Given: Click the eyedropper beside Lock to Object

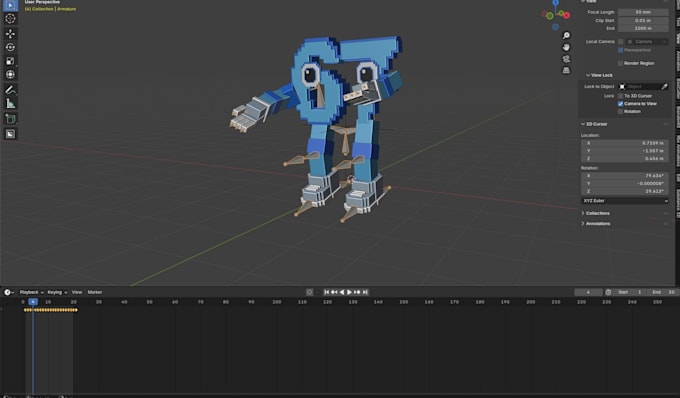Looking at the screenshot, I should [x=664, y=87].
